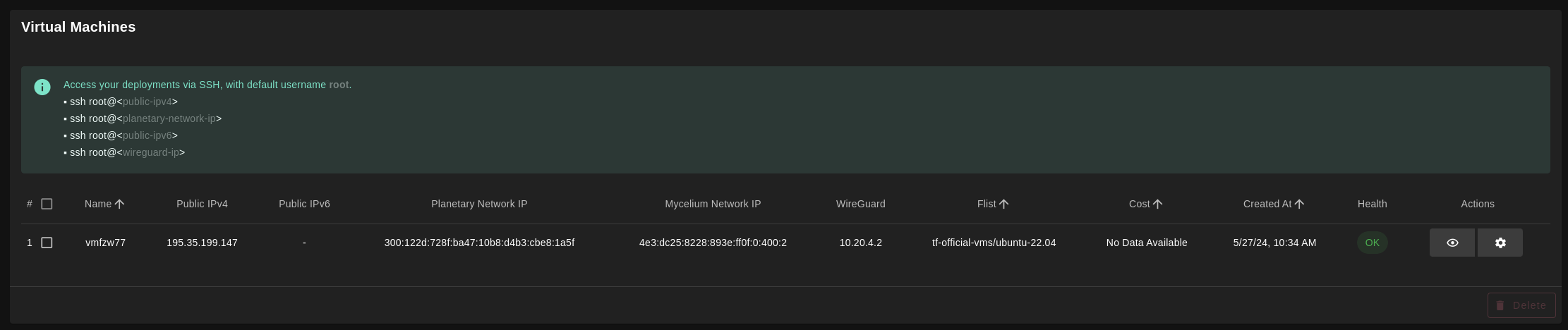This screenshot has height=330, width=1568.
Task: Open the gear settings for vmfzw77
Action: (x=1500, y=243)
